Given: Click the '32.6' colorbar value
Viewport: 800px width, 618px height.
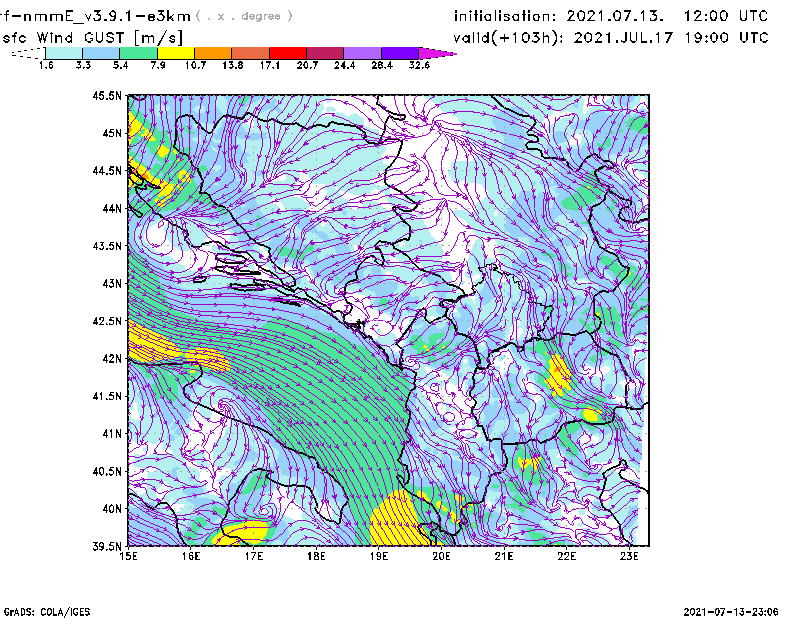Looking at the screenshot, I should coord(419,65).
